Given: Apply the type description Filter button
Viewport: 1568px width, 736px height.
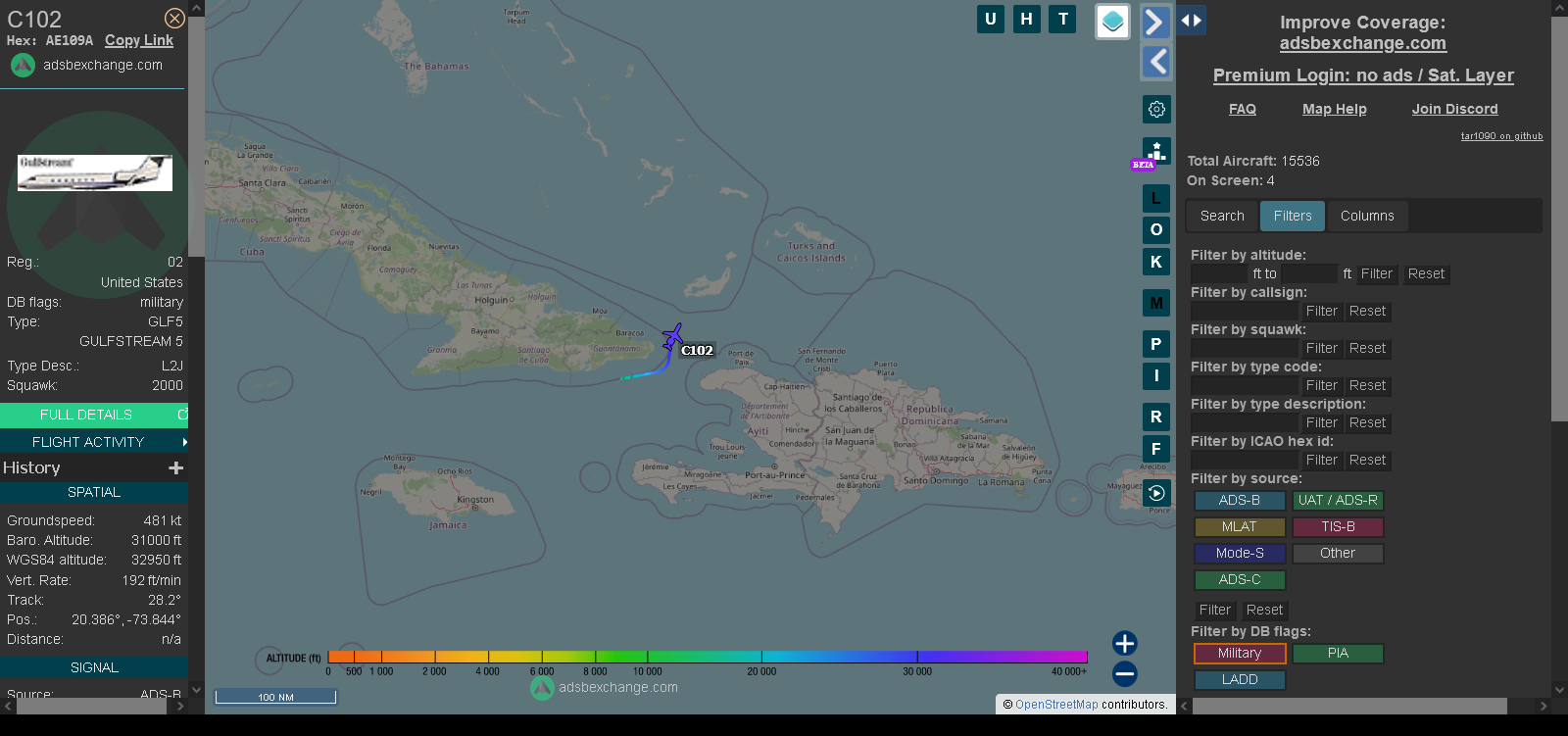Looking at the screenshot, I should pos(1321,422).
